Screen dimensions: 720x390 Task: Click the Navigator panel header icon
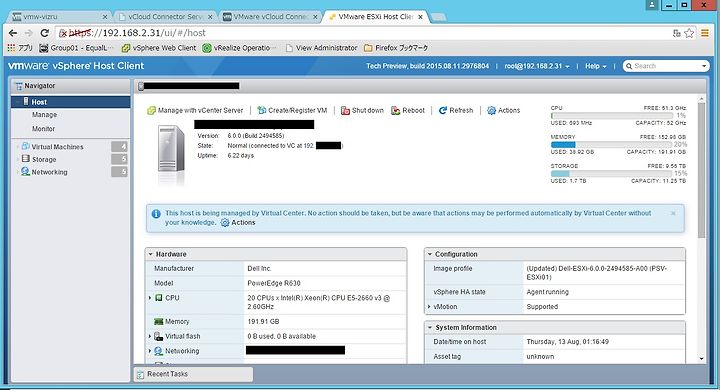tap(19, 86)
